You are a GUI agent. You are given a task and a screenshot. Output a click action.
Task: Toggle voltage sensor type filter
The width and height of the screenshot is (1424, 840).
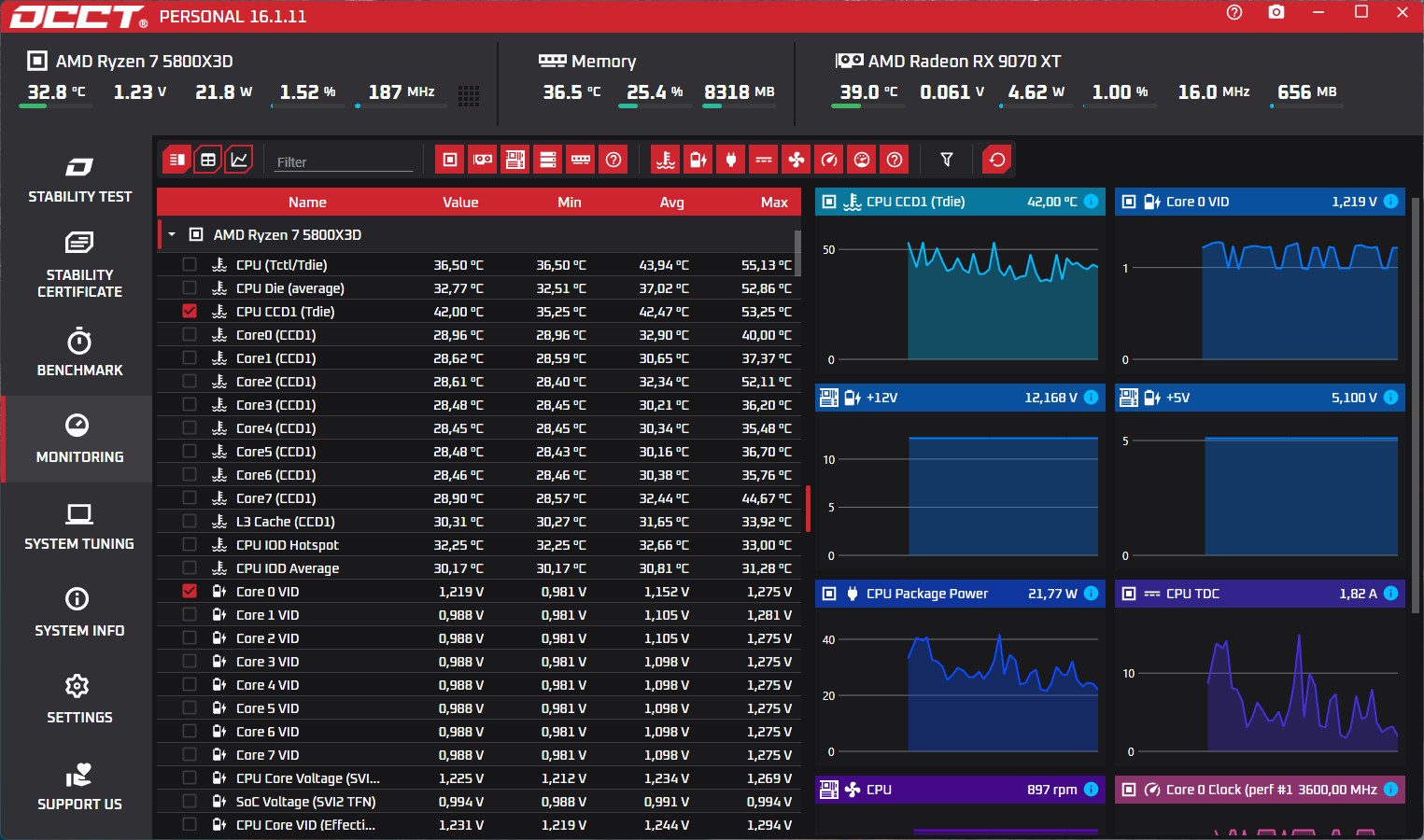click(698, 160)
